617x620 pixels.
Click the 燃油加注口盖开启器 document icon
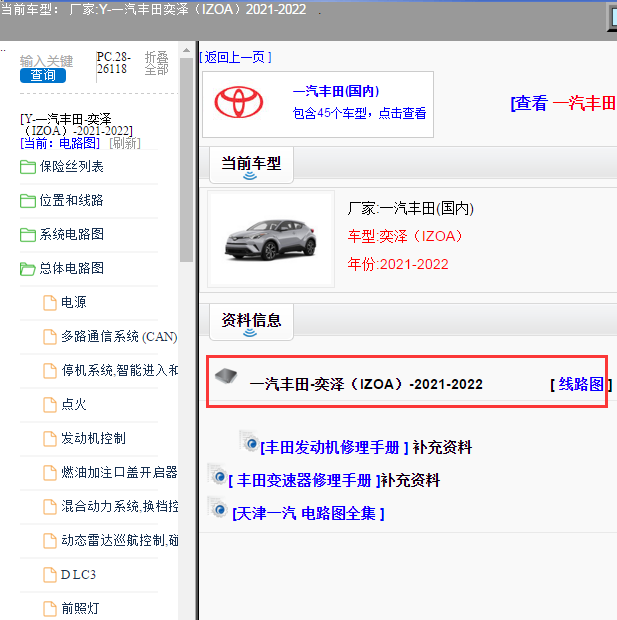point(50,473)
